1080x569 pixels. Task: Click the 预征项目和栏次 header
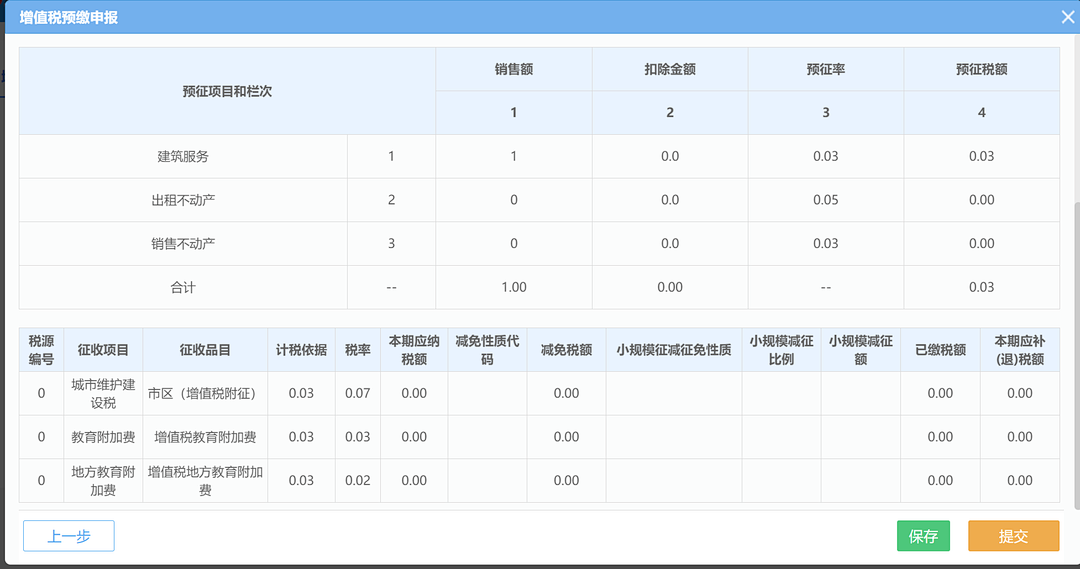click(227, 91)
